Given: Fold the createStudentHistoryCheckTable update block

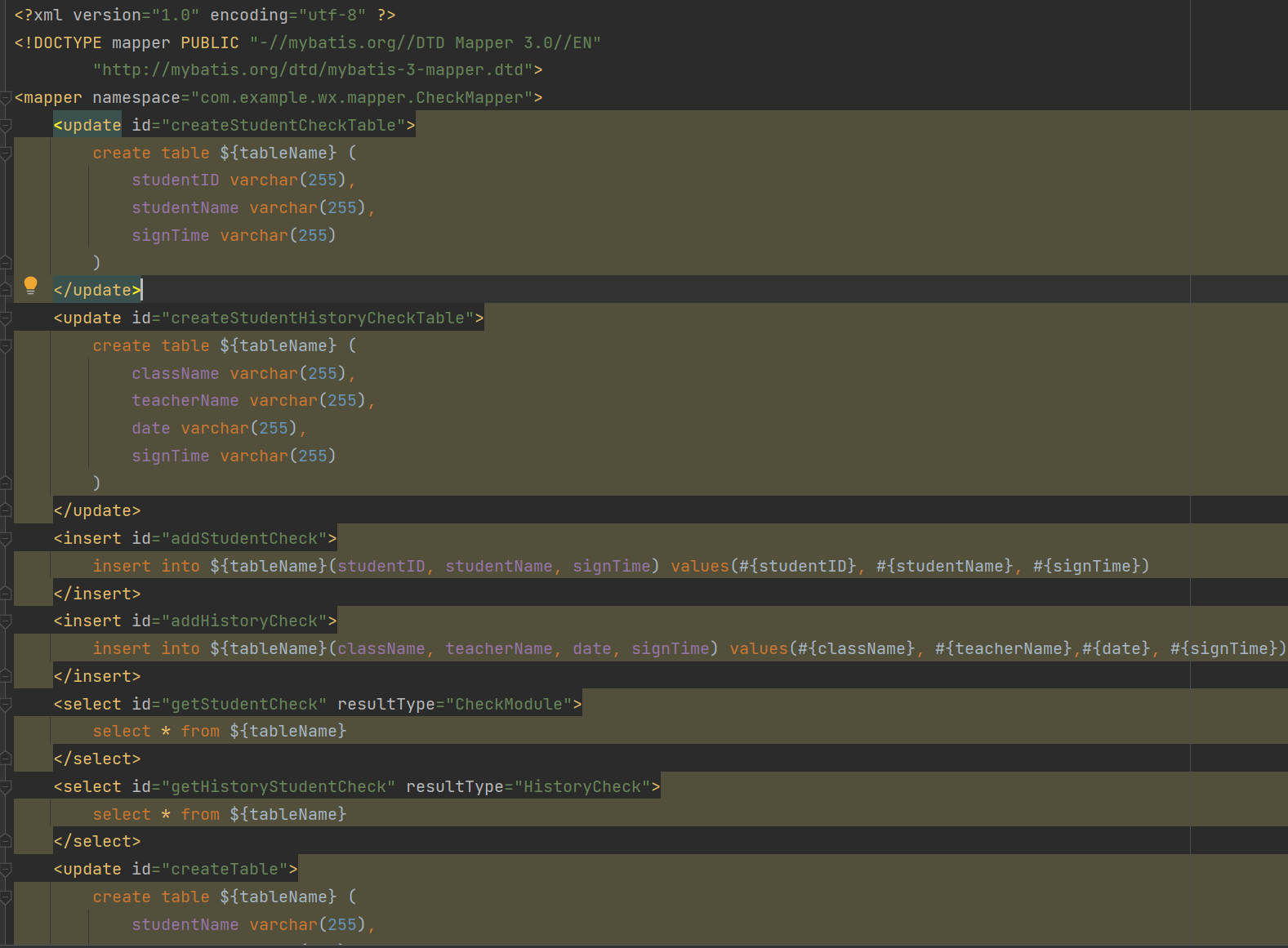Looking at the screenshot, I should pyautogui.click(x=6, y=318).
